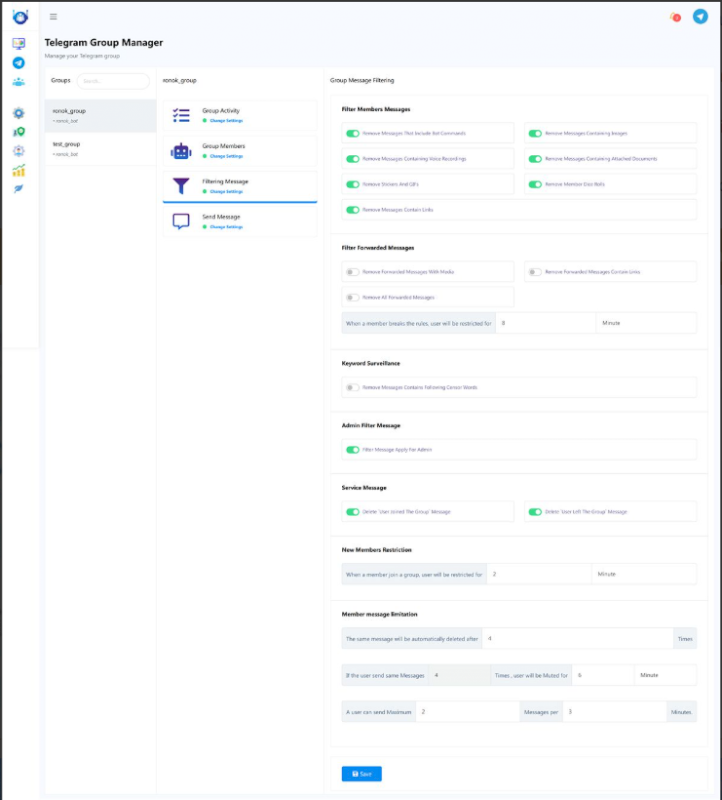Click the robot logo in sidebar
The width and height of the screenshot is (722, 800).
pyautogui.click(x=20, y=17)
